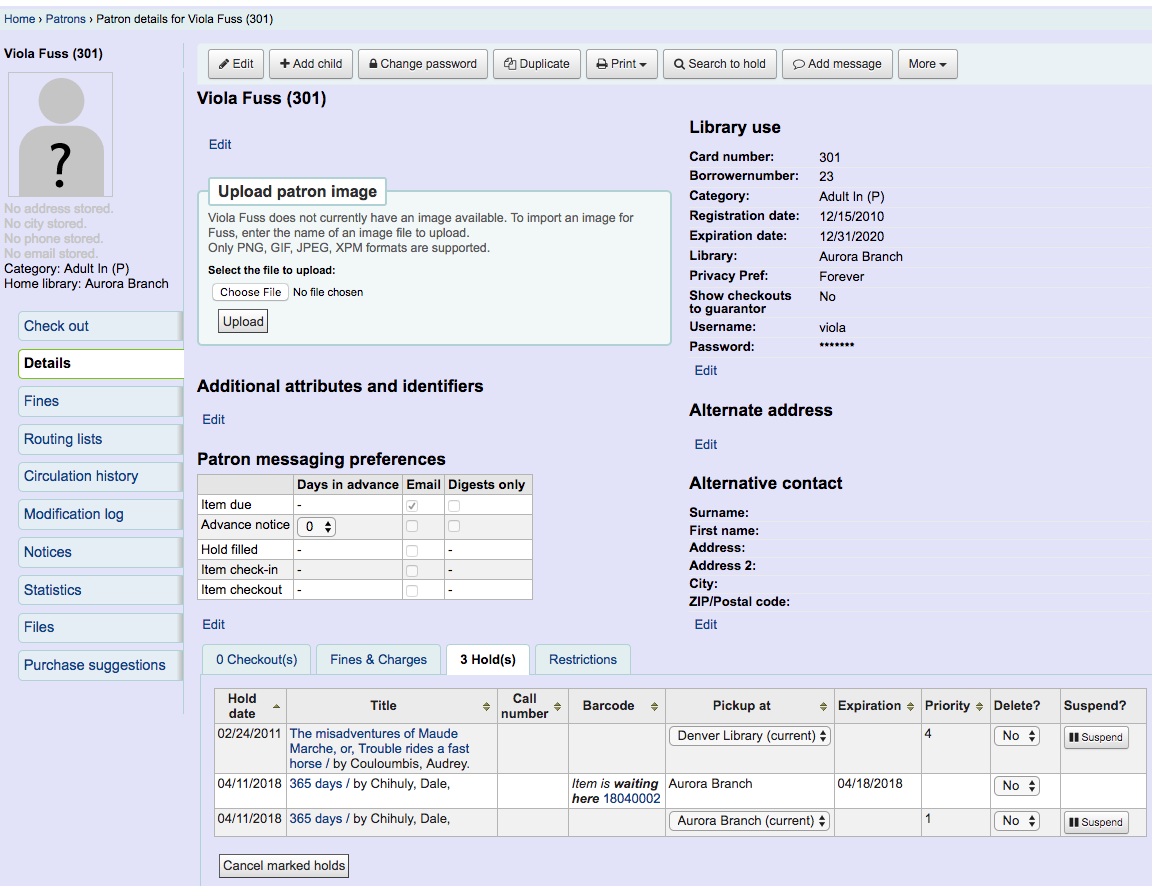Click the Duplicate patron button
Screen dimensions: 1152x886
pyautogui.click(x=537, y=64)
